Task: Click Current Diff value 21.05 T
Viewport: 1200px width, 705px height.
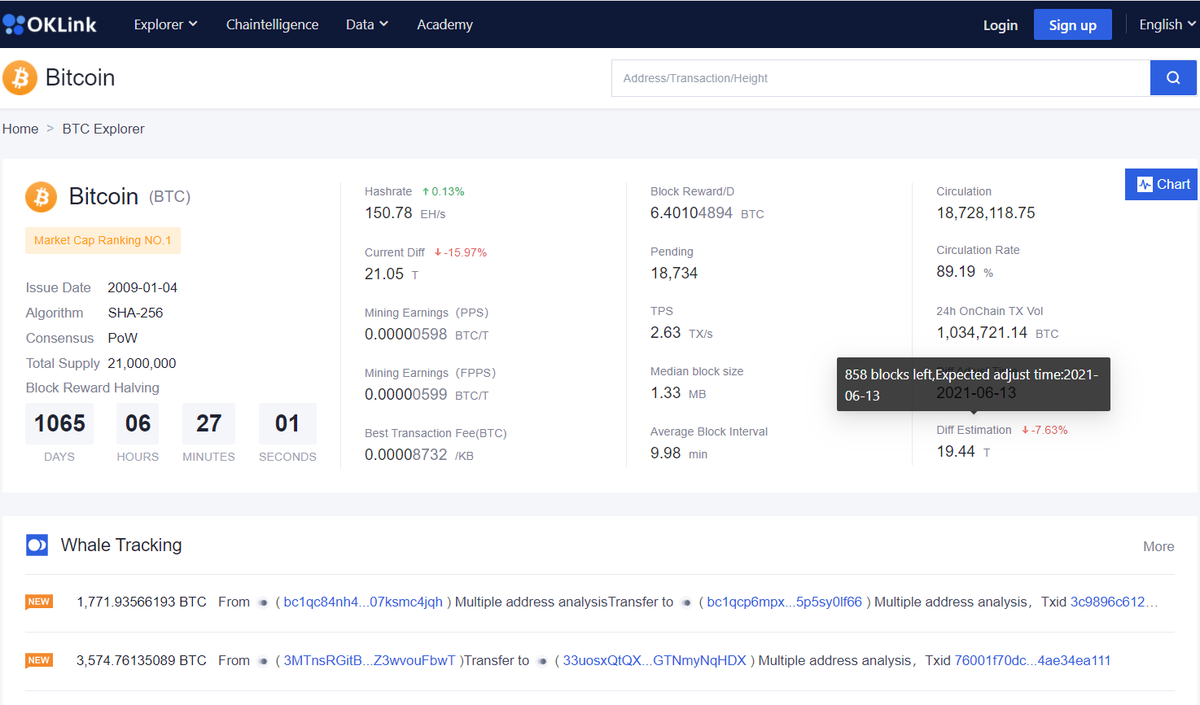Action: coord(392,274)
